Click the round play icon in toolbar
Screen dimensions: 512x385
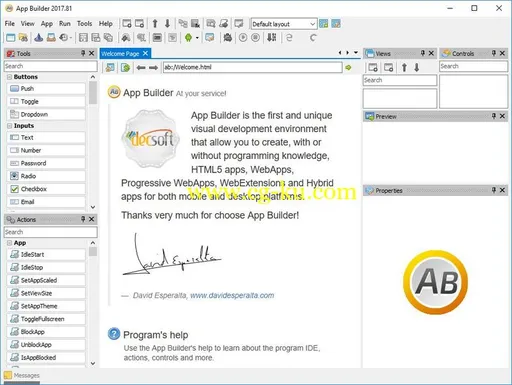[x=243, y=38]
